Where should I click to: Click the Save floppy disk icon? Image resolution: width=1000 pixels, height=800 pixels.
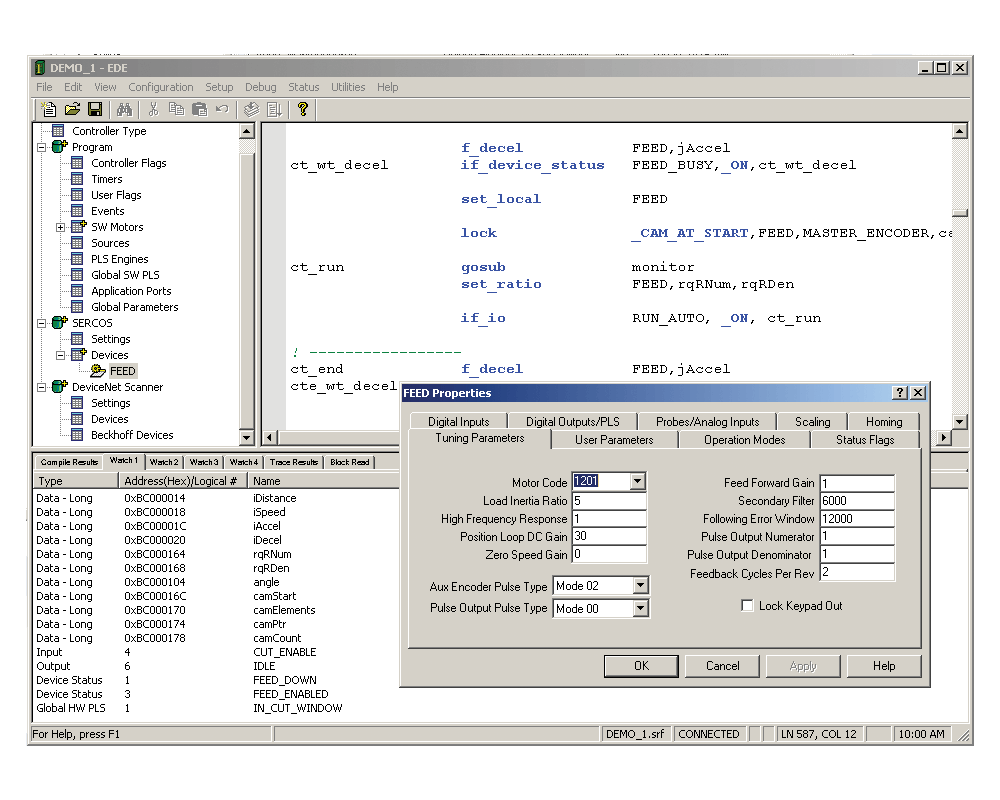[x=95, y=109]
